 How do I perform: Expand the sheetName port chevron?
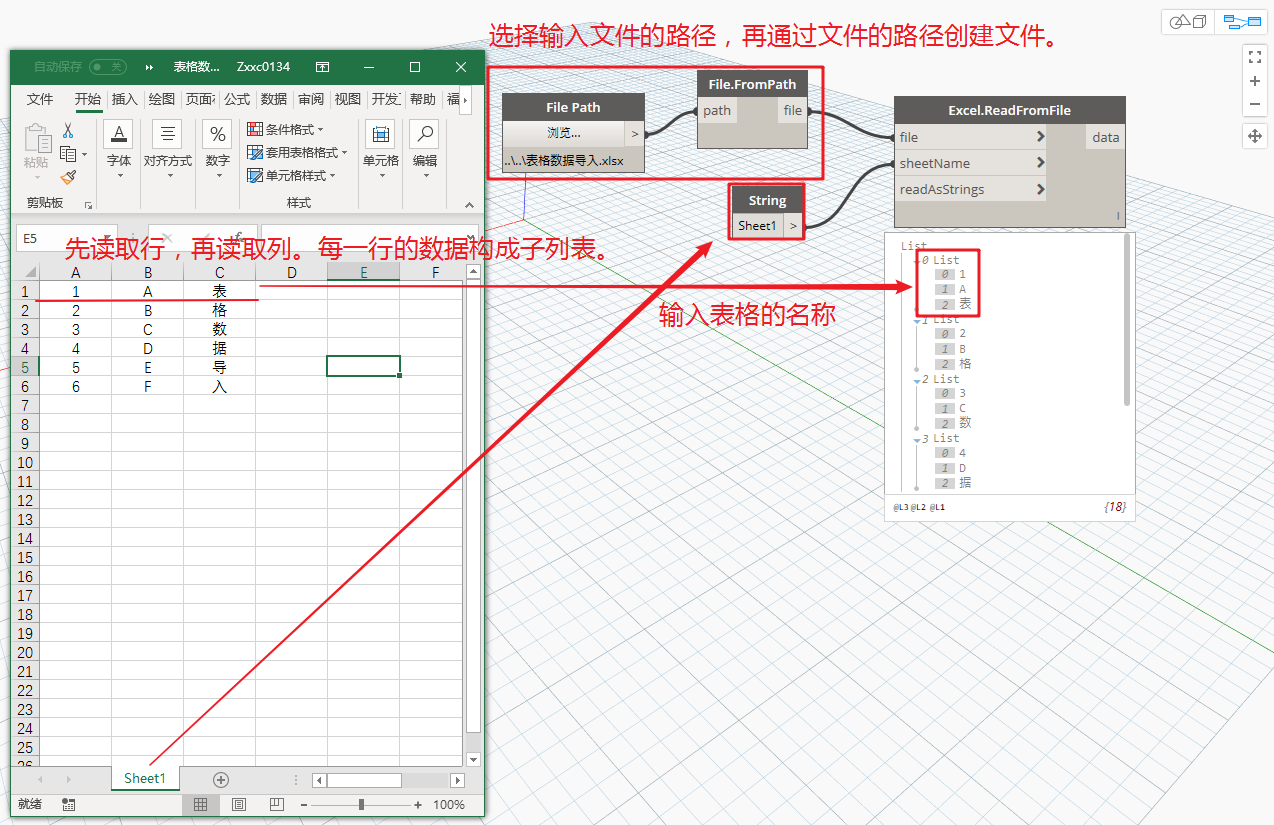1041,163
